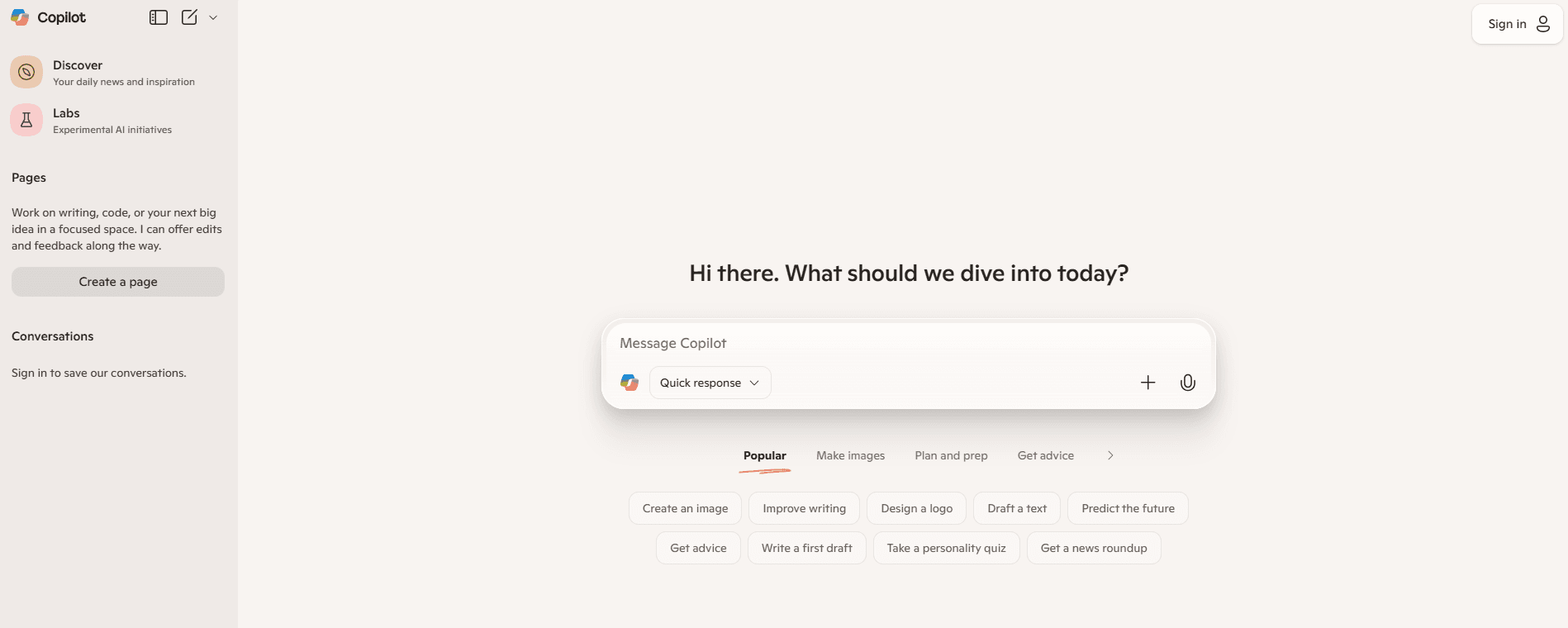The width and height of the screenshot is (1568, 628).
Task: Click the Create a page button
Action: [x=118, y=282]
